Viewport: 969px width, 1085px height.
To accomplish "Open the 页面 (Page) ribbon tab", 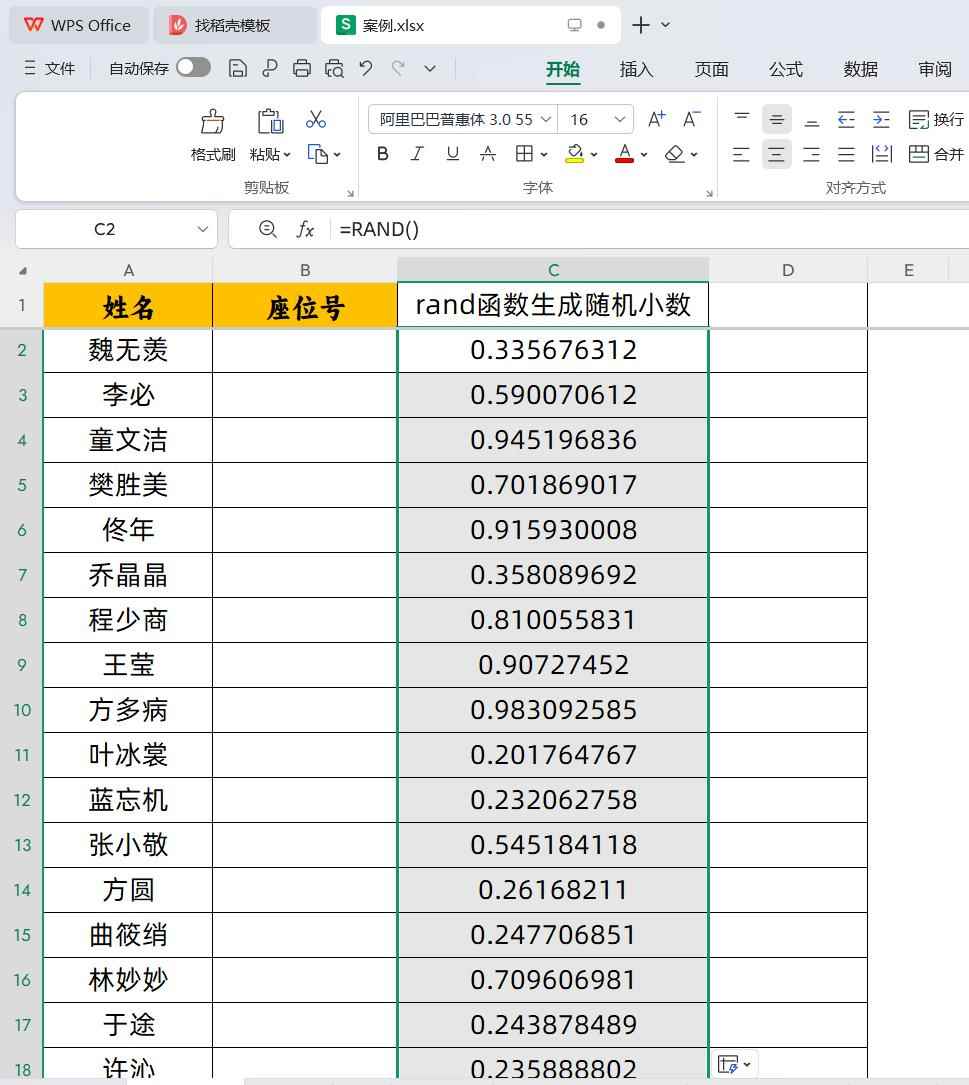I will pyautogui.click(x=712, y=69).
